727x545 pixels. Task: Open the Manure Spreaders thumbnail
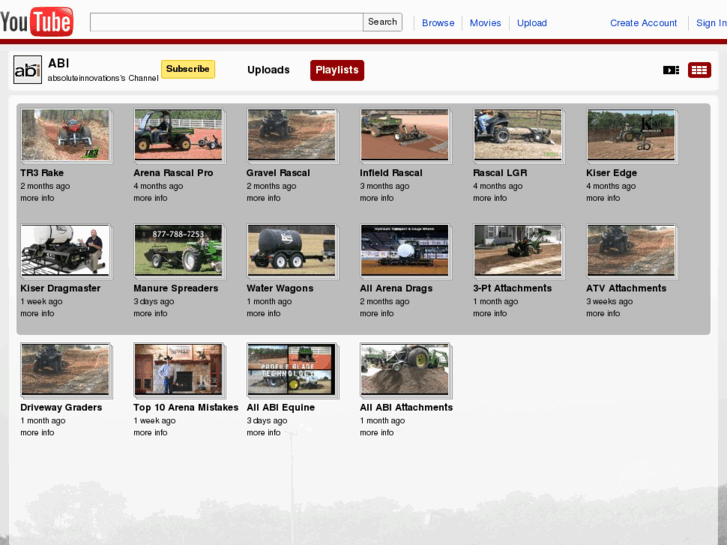179,250
